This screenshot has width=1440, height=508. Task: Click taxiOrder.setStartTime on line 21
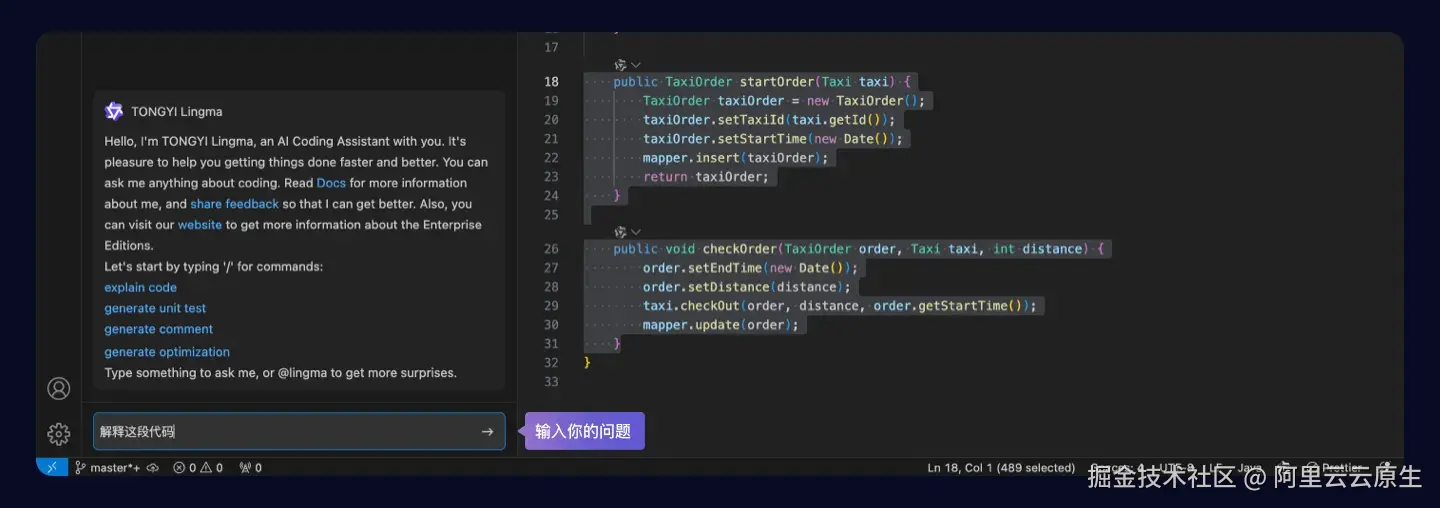click(x=773, y=139)
